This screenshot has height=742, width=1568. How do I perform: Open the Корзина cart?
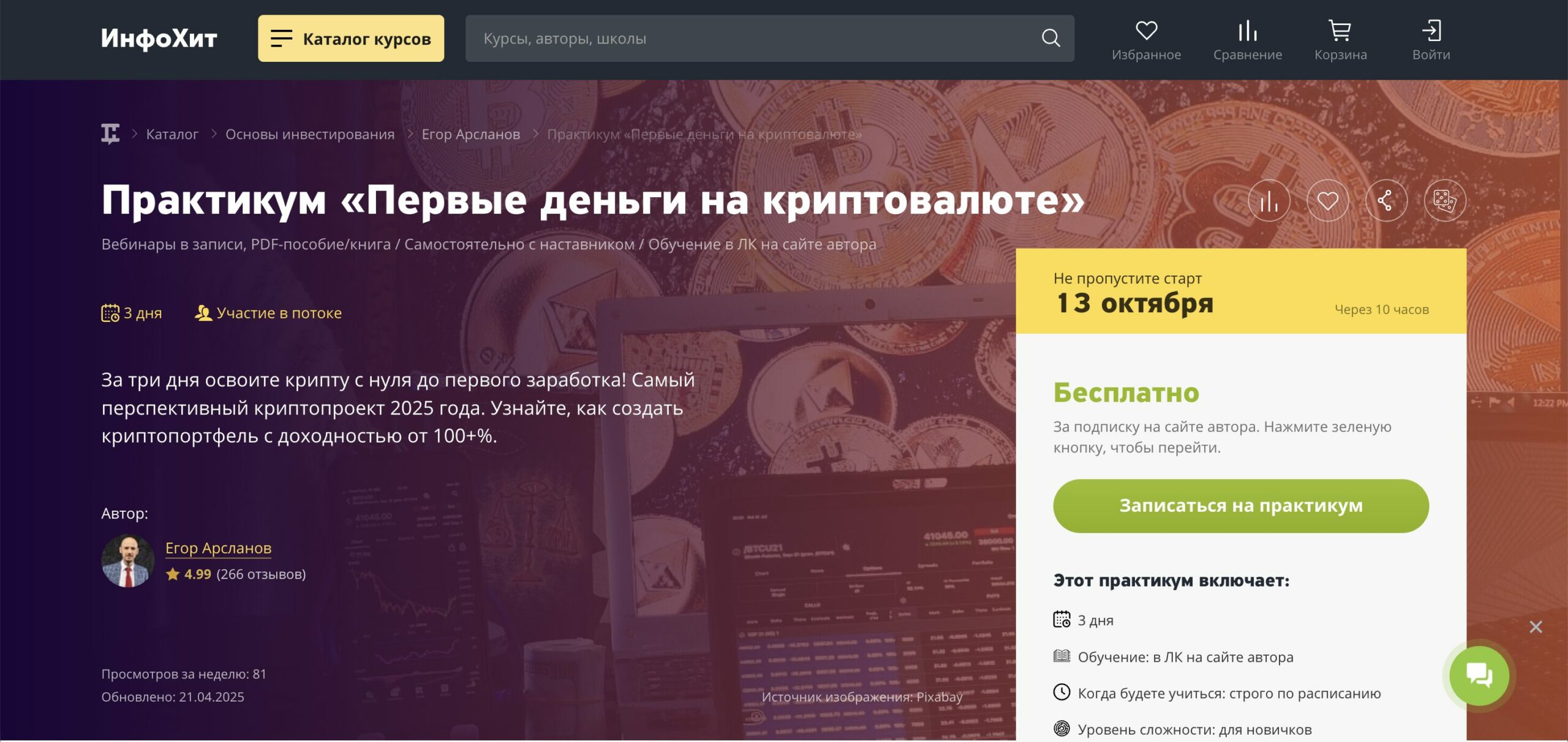1340,40
